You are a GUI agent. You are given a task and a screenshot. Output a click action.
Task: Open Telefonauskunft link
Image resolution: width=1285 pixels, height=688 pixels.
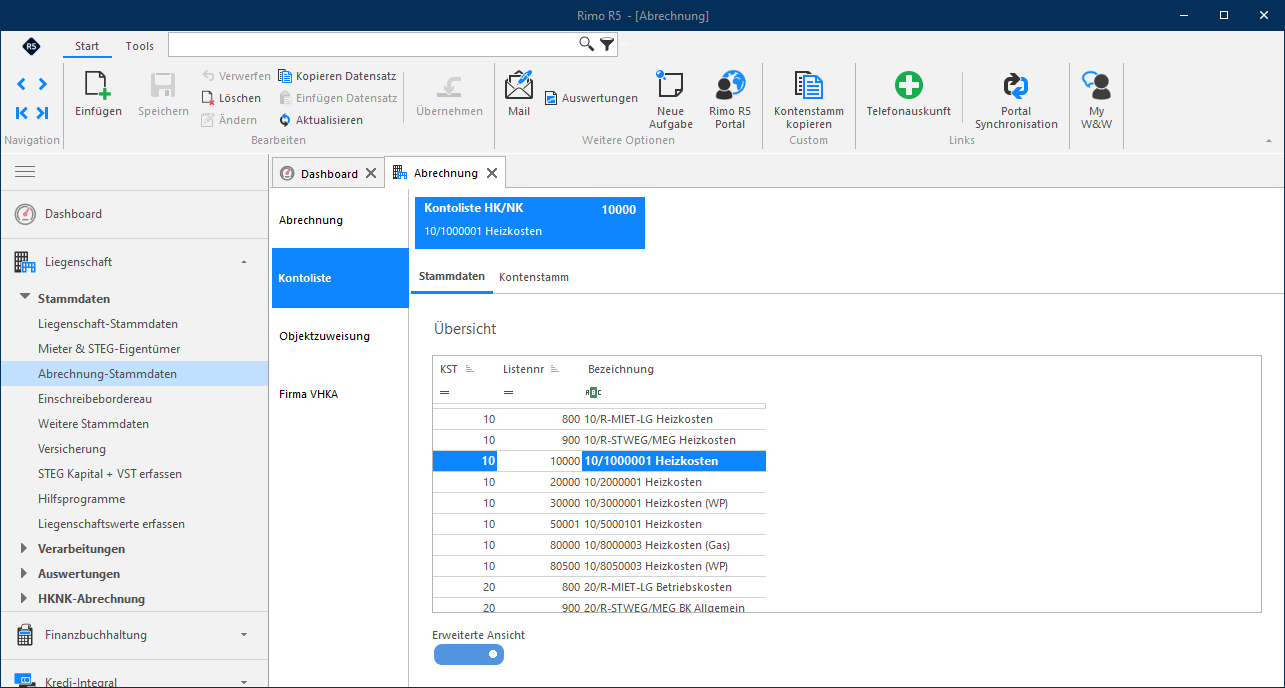[908, 94]
